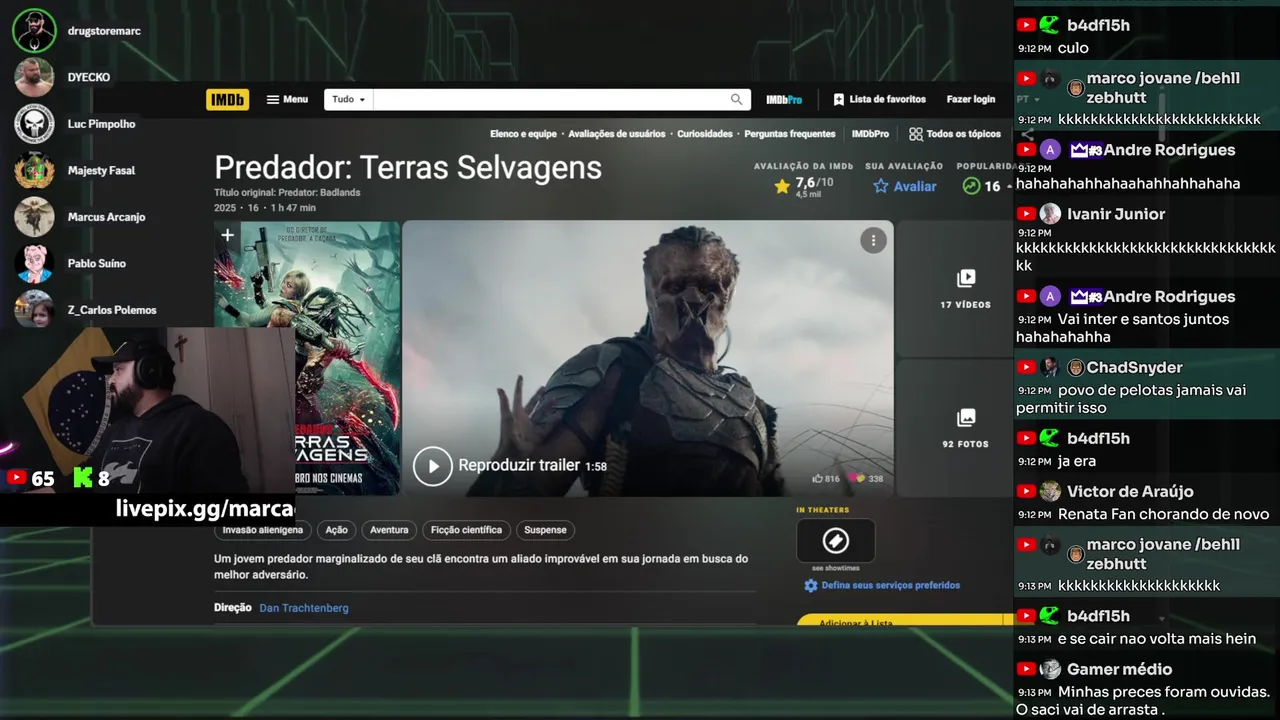
Task: Open the Tudo search category dropdown
Action: coord(349,100)
